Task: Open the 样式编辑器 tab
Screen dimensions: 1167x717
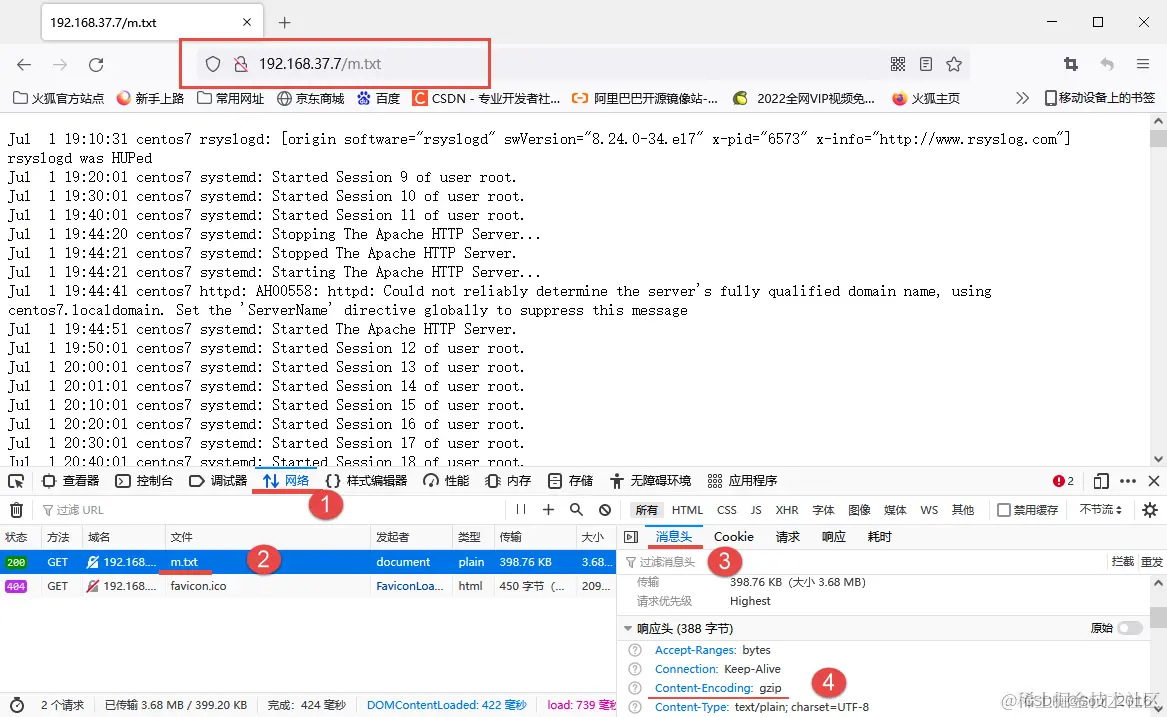Action: 367,481
